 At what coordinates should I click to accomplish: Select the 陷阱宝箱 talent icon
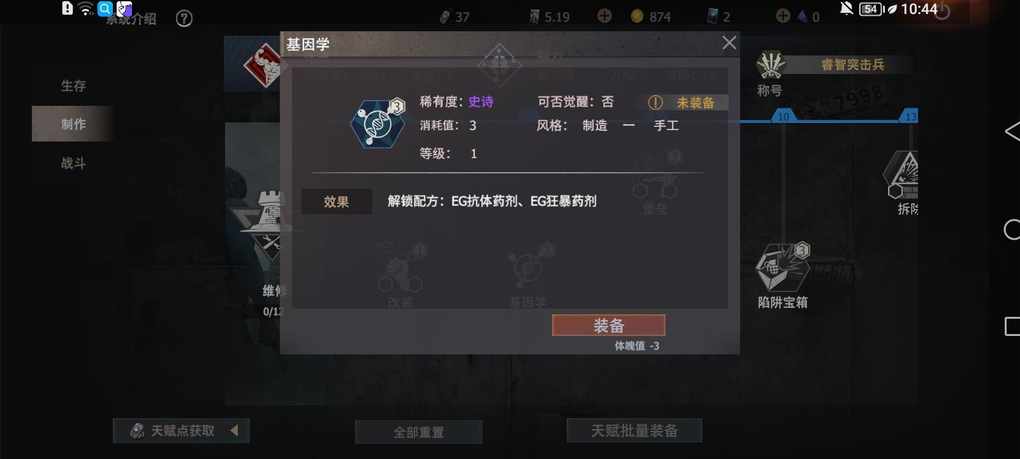(782, 268)
